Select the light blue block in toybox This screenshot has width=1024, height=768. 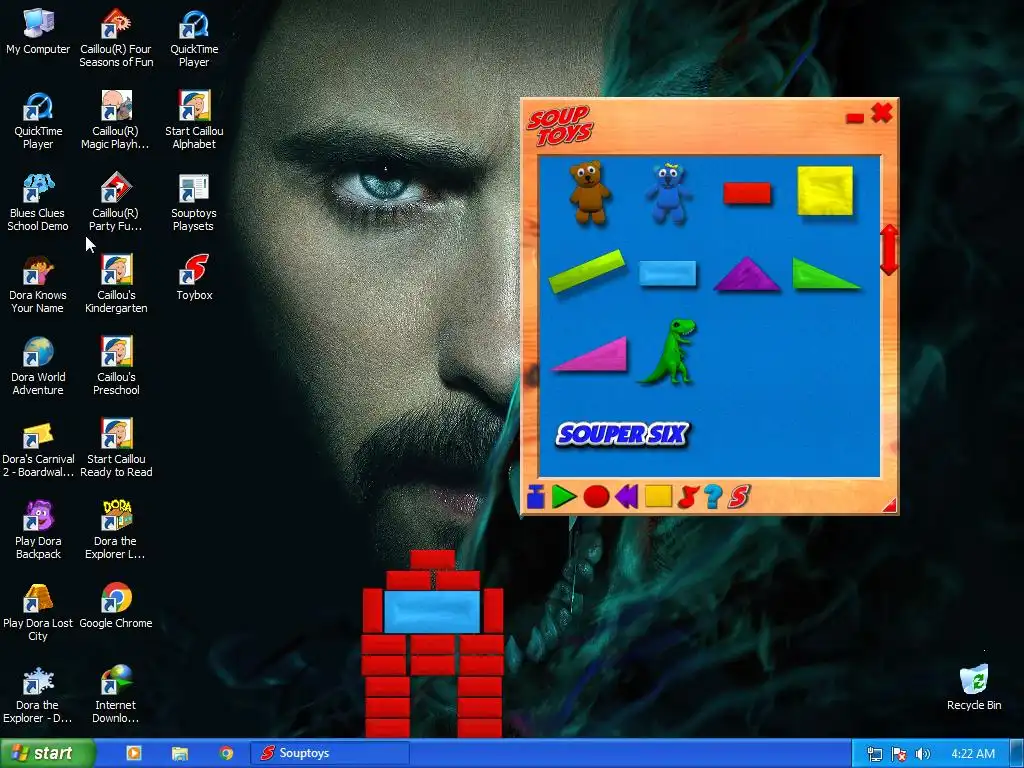(x=667, y=273)
